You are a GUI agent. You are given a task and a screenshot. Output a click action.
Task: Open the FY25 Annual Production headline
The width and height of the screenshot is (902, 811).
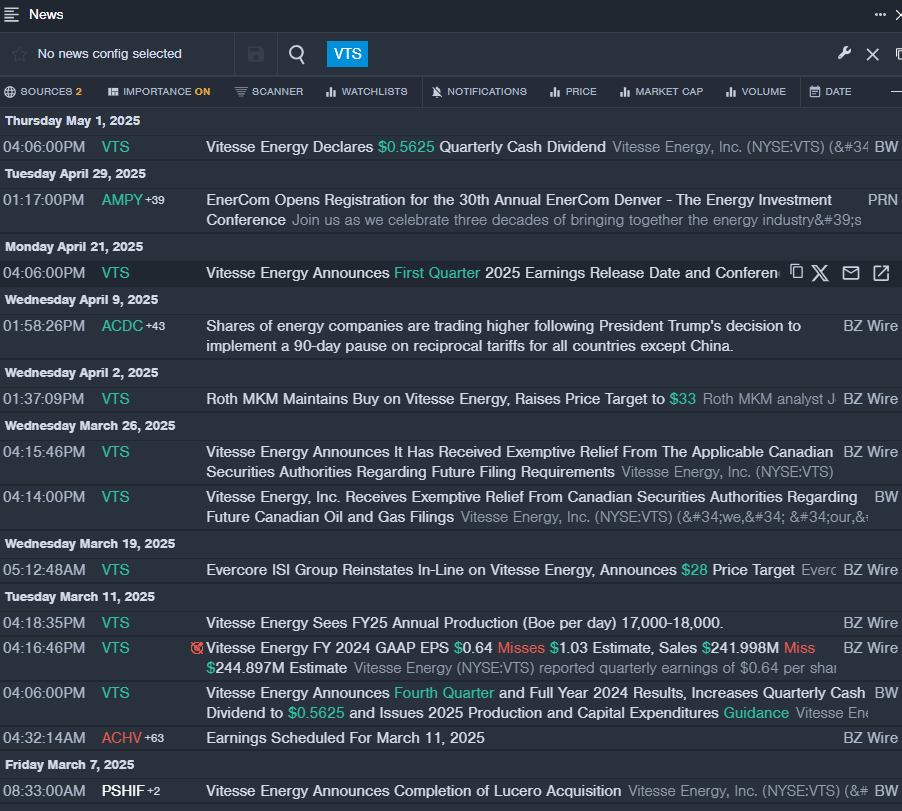pos(465,622)
